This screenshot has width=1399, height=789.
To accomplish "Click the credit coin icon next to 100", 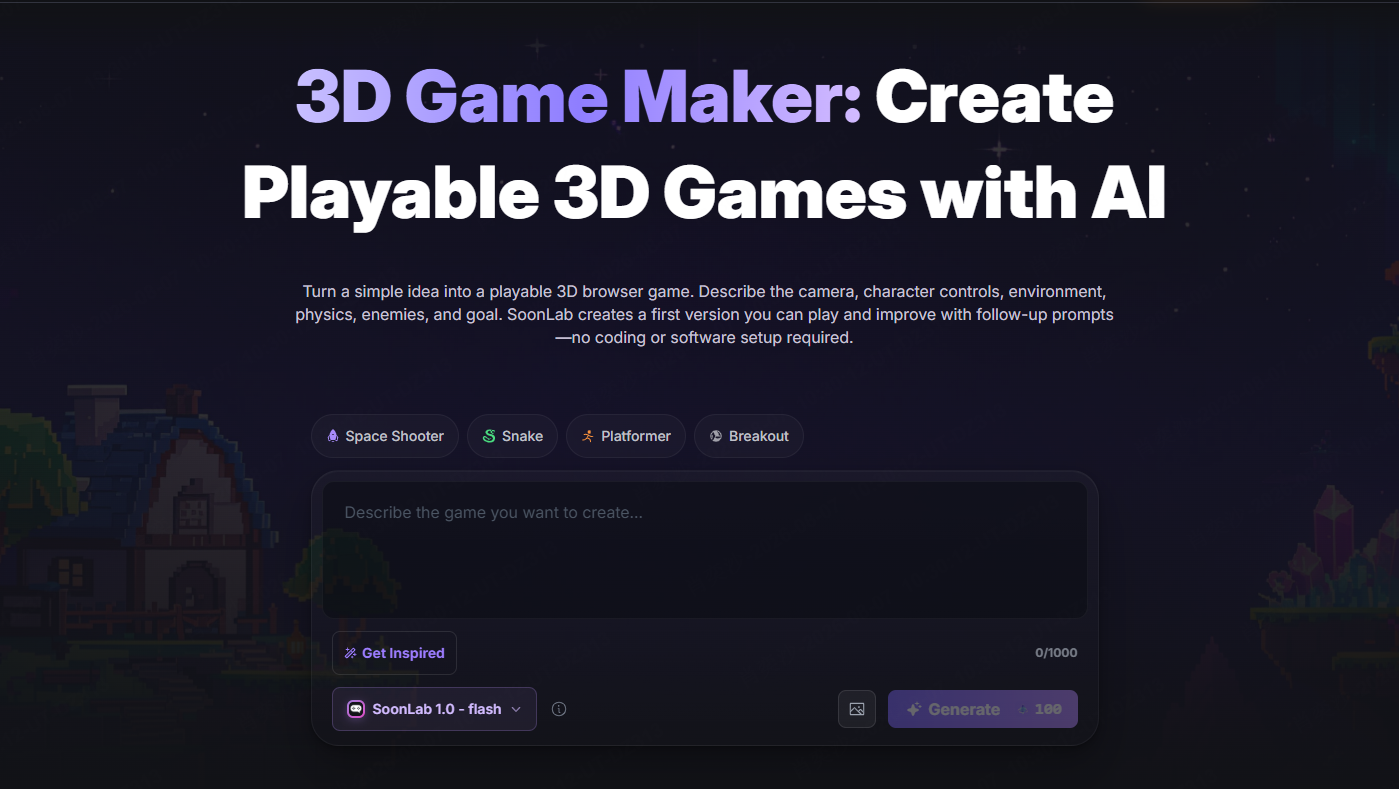I will point(1022,709).
